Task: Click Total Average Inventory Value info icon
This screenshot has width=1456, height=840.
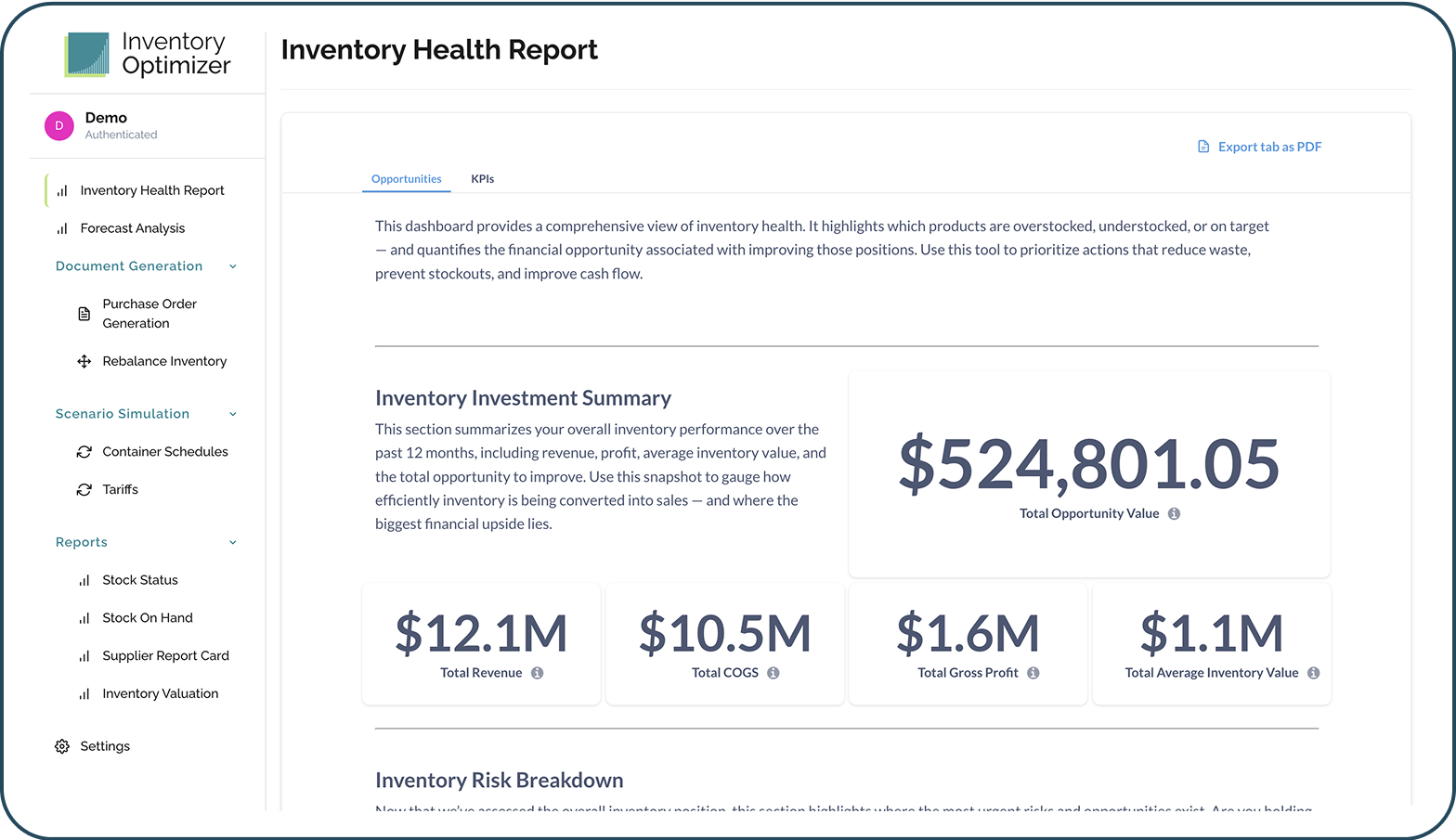Action: pos(1313,674)
